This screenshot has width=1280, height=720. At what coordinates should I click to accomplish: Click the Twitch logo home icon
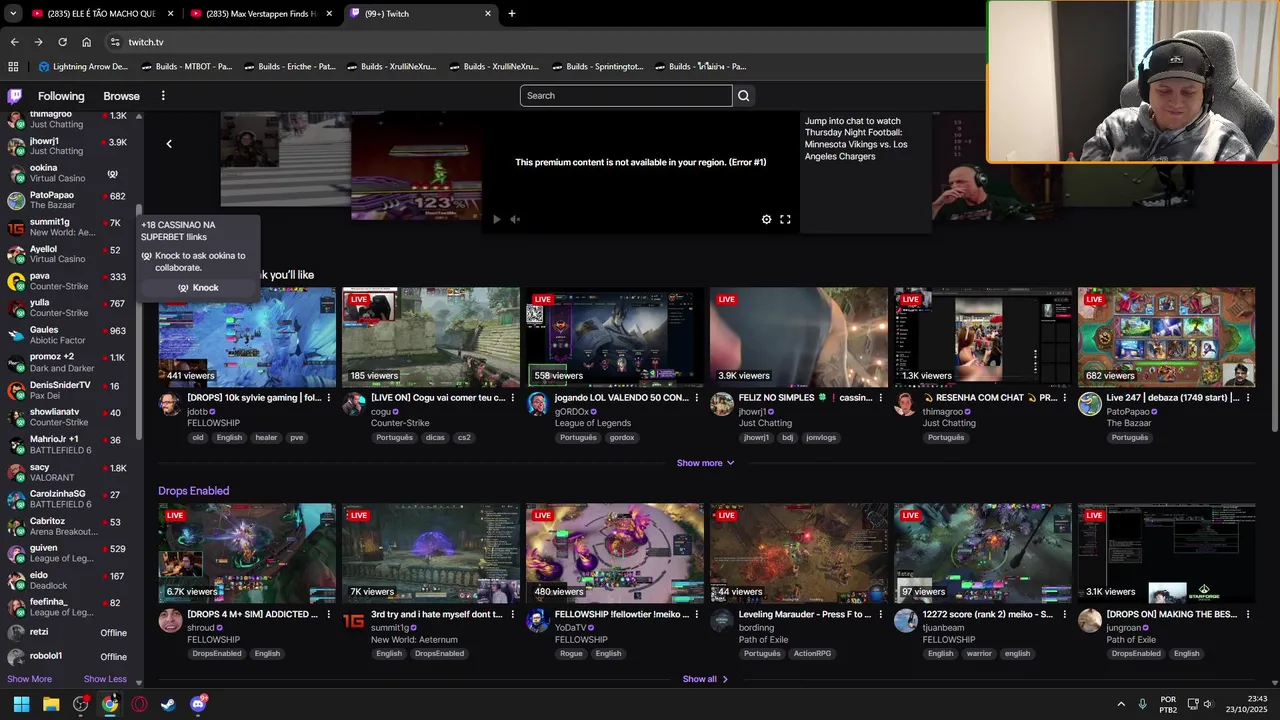(14, 96)
